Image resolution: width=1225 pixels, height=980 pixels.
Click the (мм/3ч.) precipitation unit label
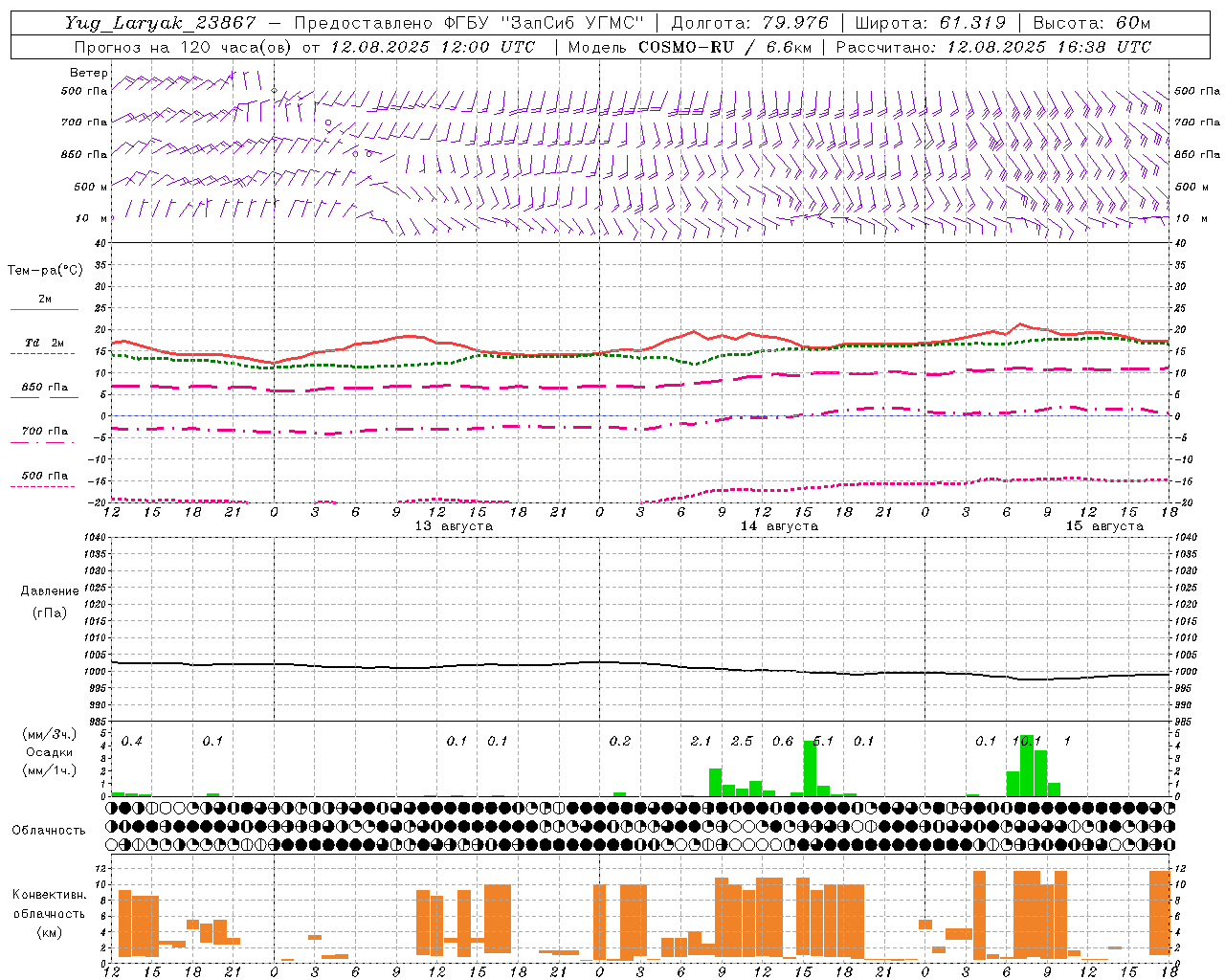(x=49, y=734)
